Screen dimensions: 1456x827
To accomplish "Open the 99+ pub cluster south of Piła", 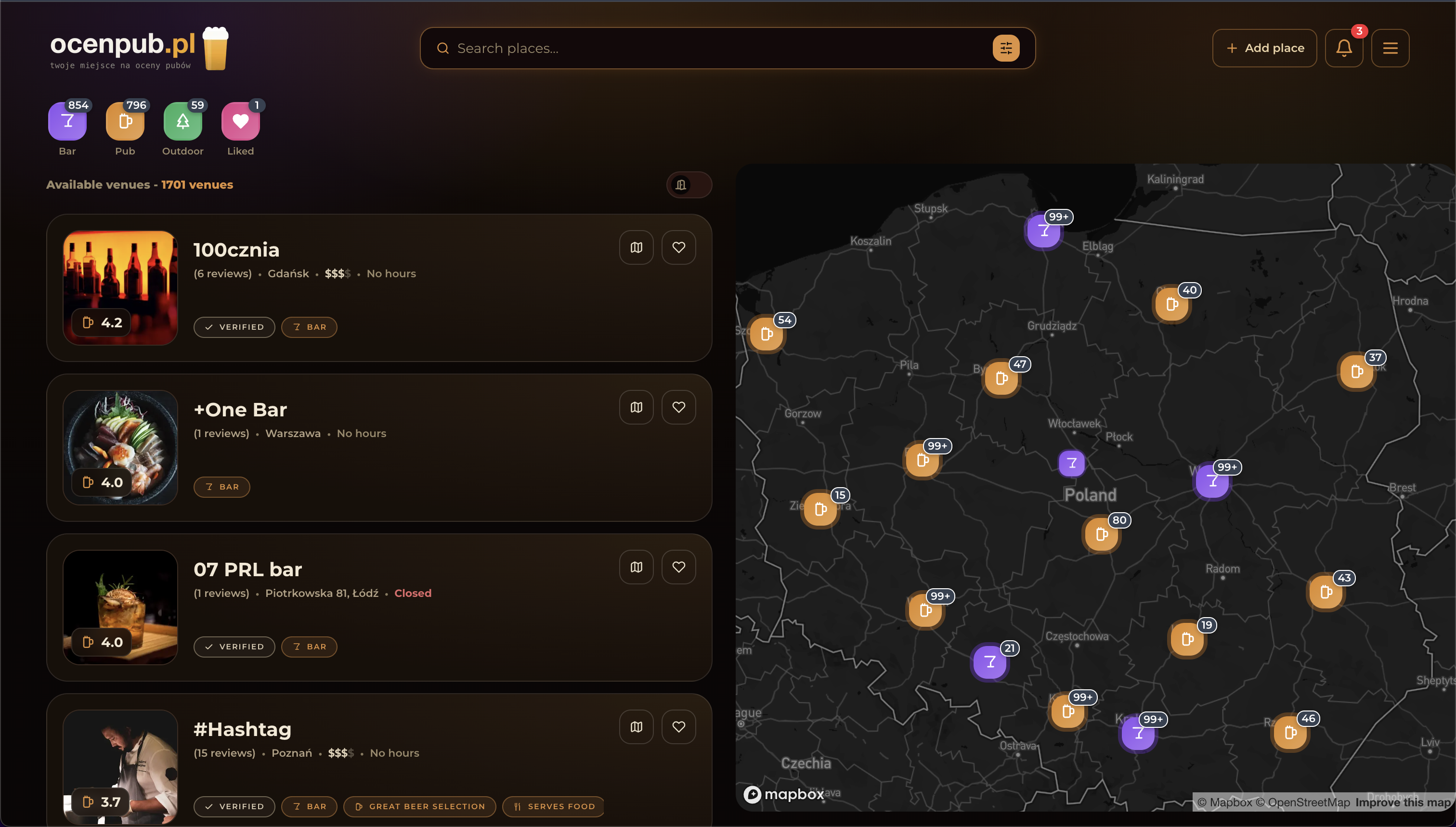I will (923, 460).
